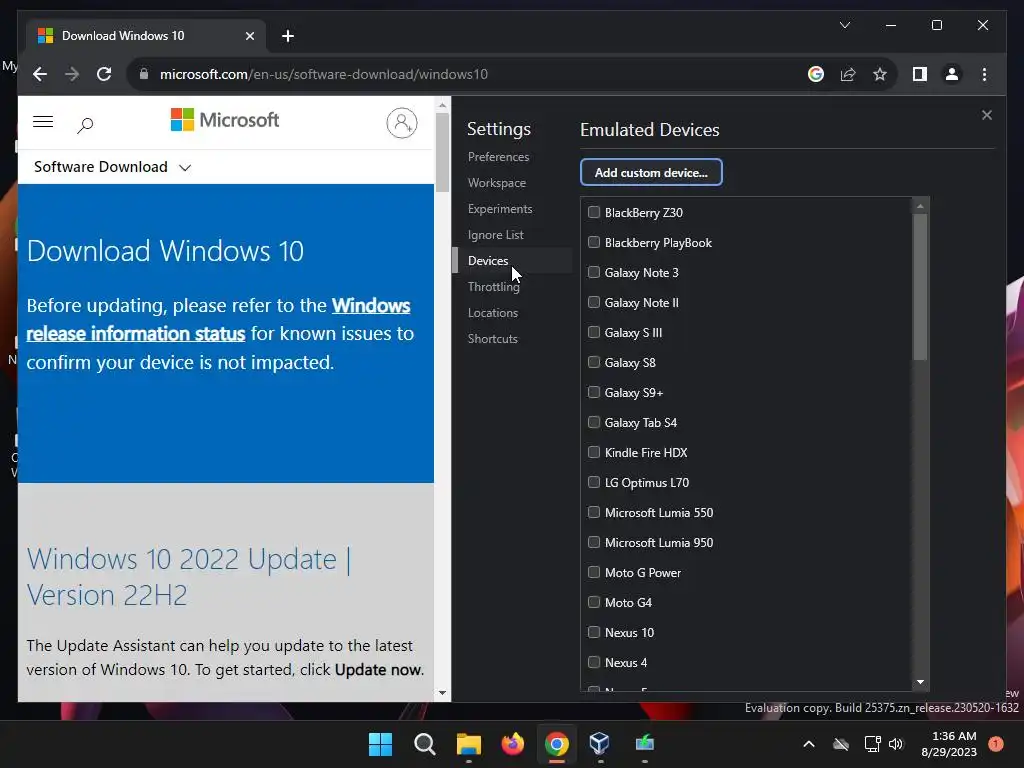
Task: Close the DevTools Settings panel
Action: (987, 115)
